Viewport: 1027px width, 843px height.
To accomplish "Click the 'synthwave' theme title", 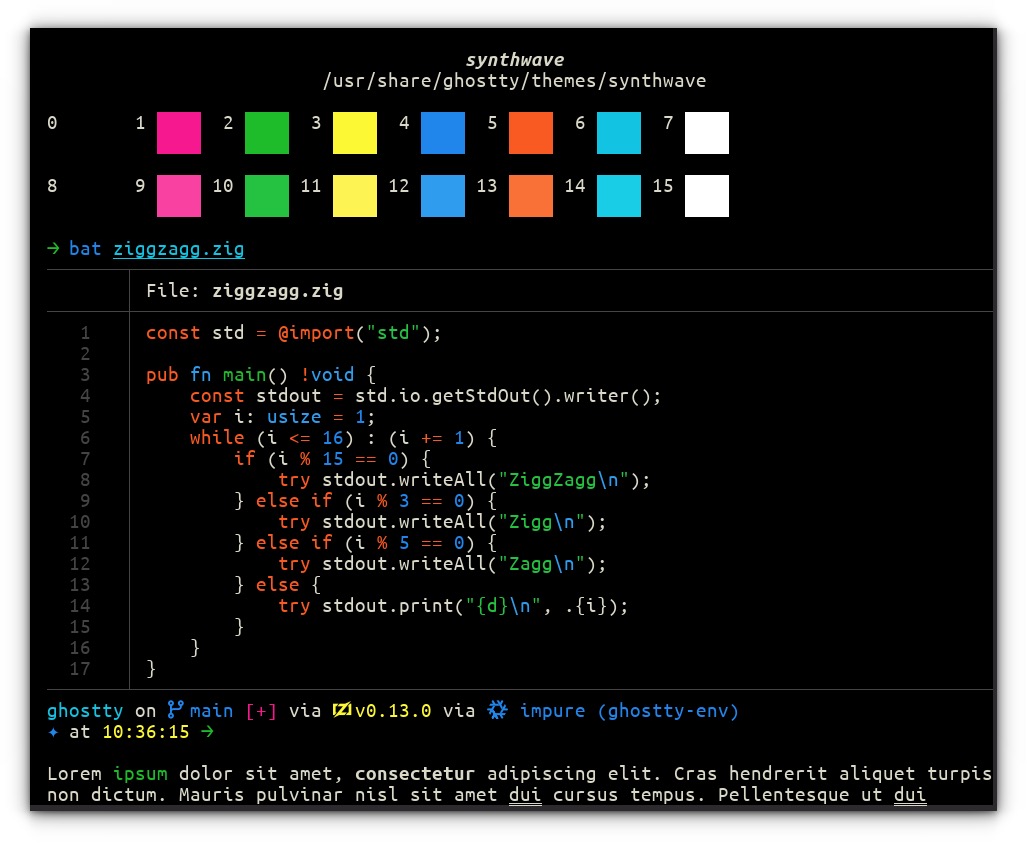I will [515, 60].
